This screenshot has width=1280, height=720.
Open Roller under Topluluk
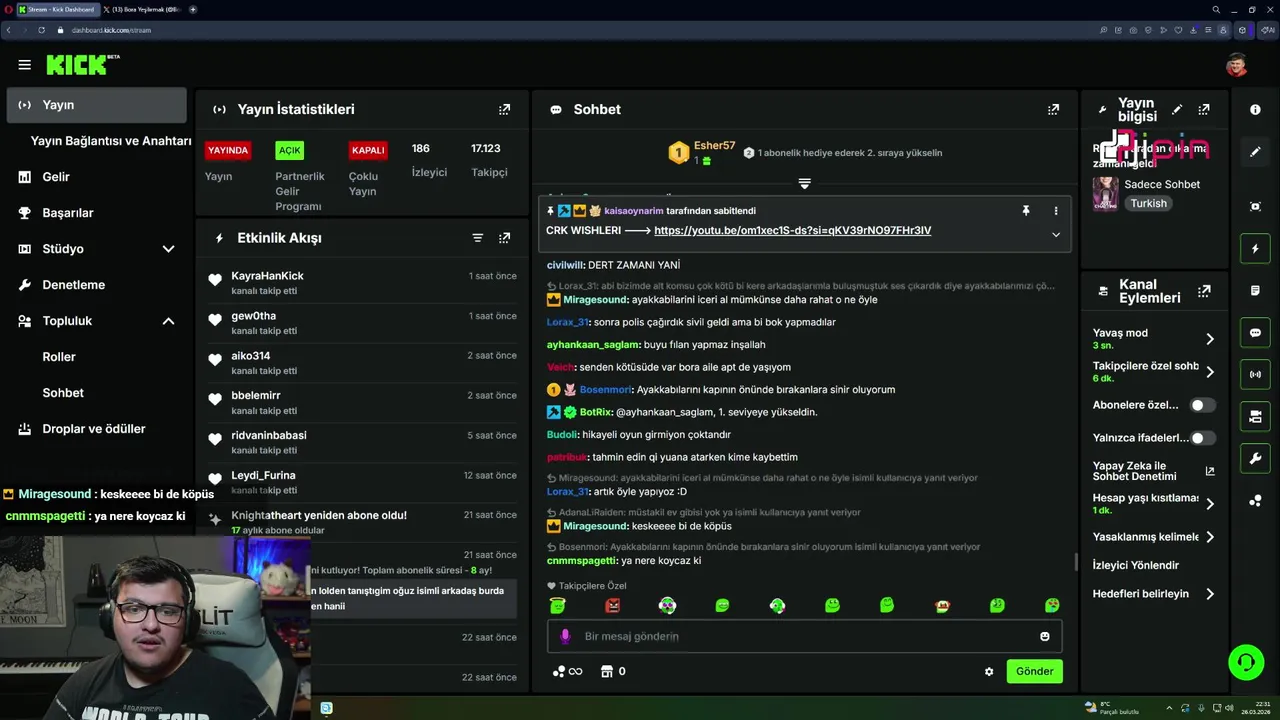[59, 357]
